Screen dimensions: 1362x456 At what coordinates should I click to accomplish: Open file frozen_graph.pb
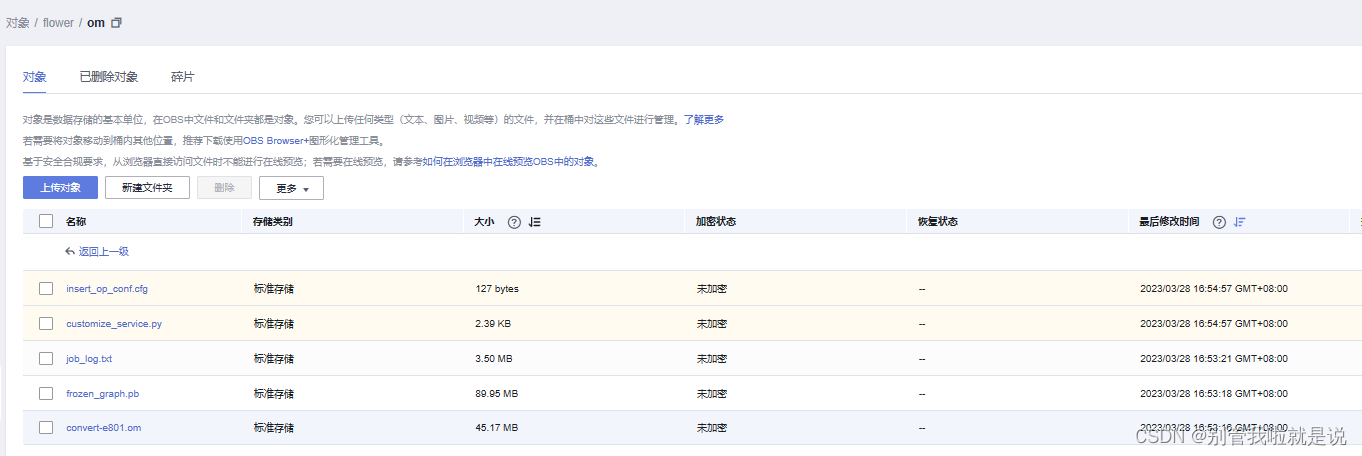(102, 393)
